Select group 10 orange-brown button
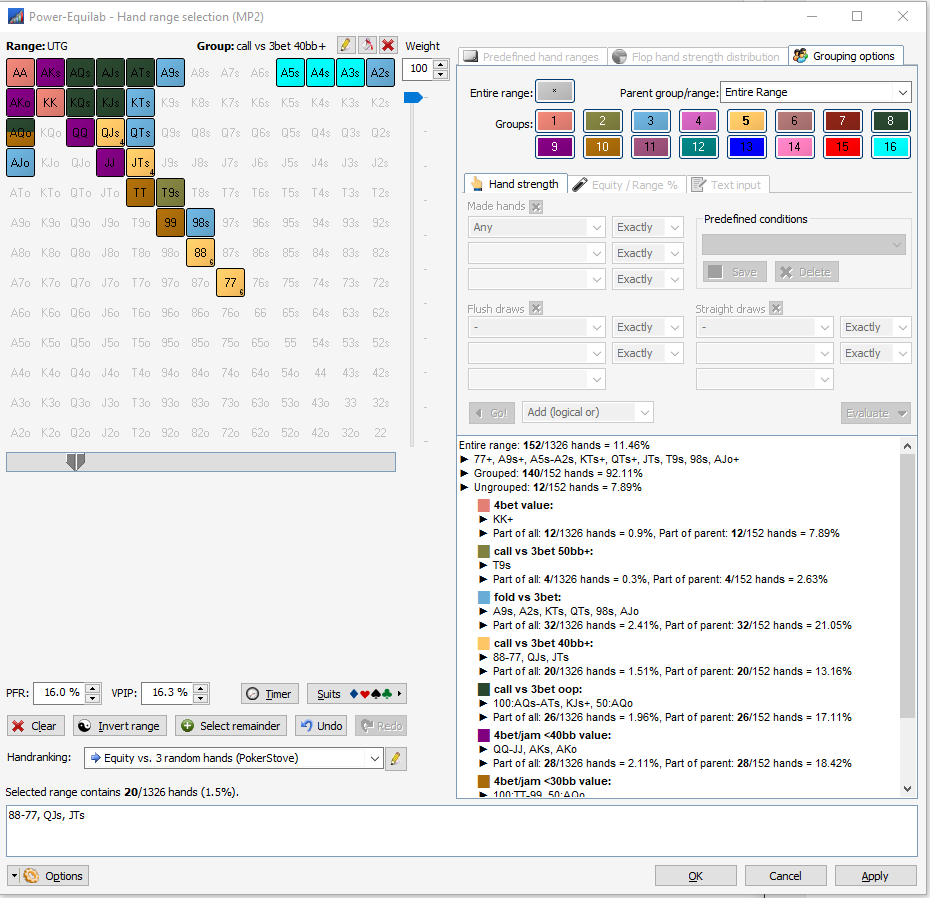Screen dimensions: 930x898 click(602, 147)
